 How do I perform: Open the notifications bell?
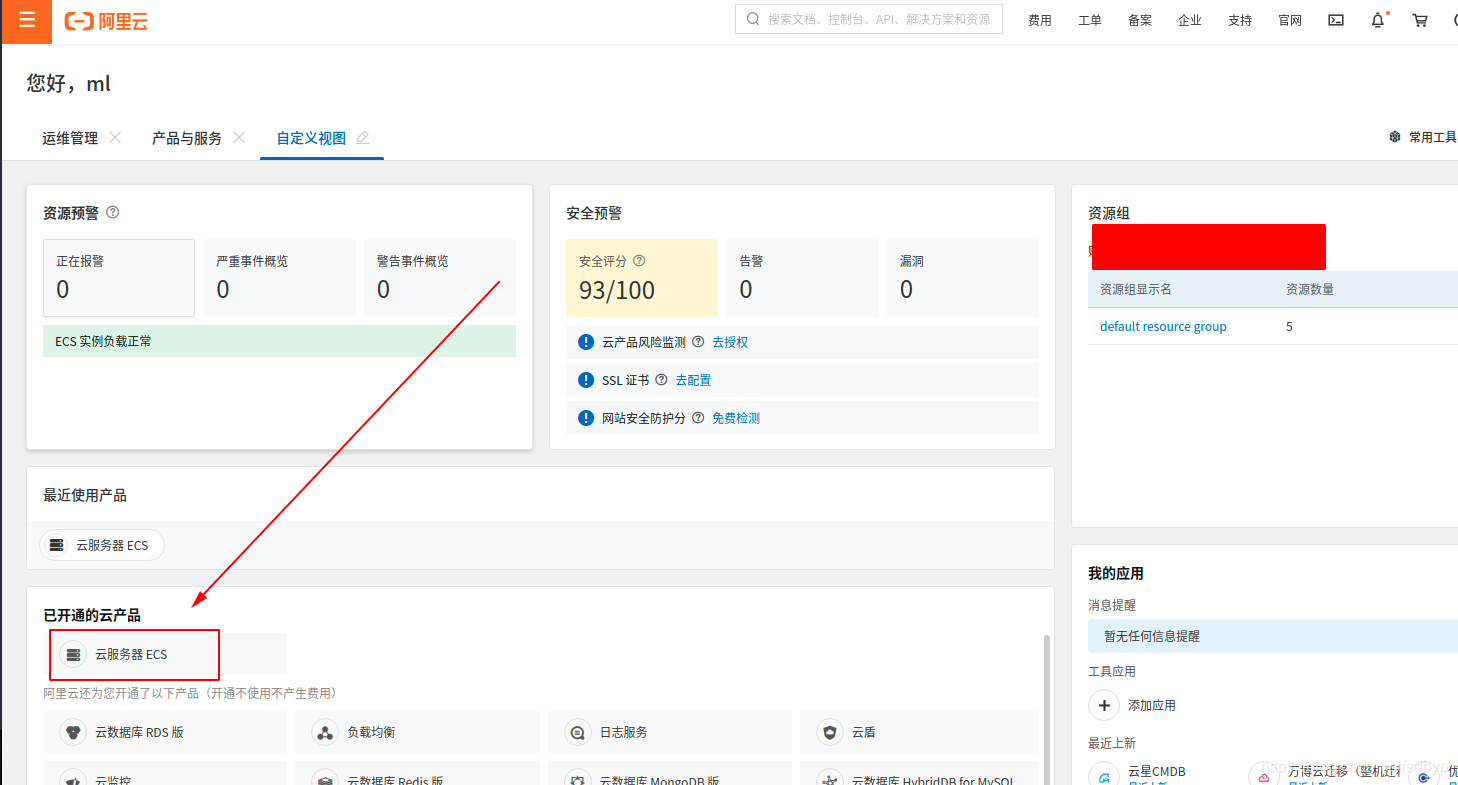point(1378,20)
